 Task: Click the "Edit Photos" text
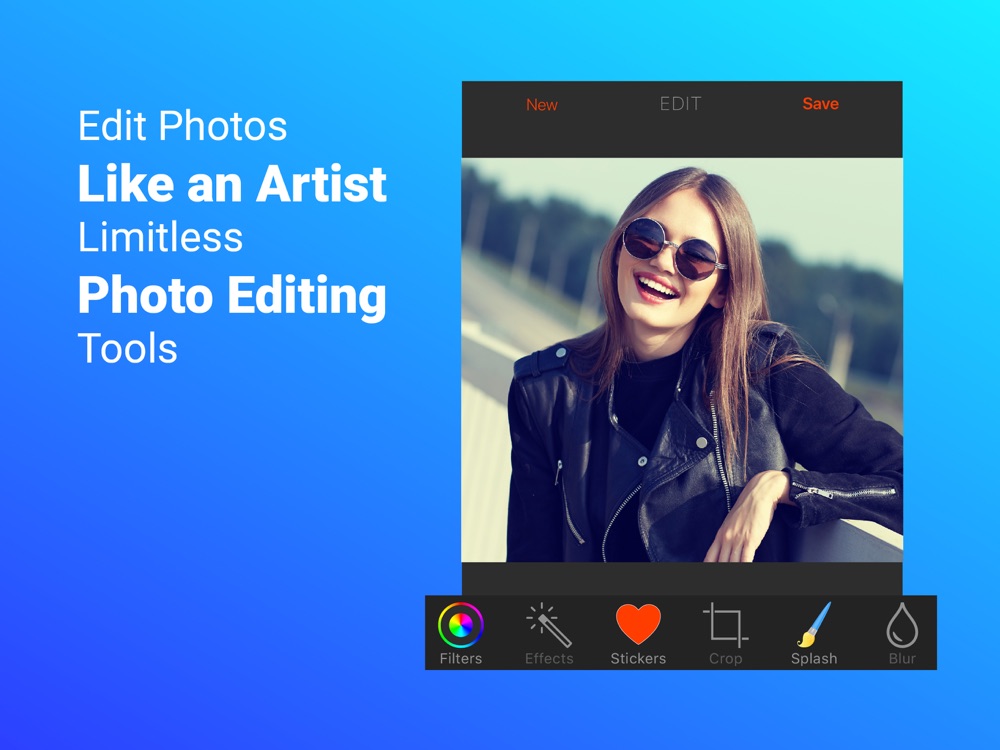(x=182, y=126)
